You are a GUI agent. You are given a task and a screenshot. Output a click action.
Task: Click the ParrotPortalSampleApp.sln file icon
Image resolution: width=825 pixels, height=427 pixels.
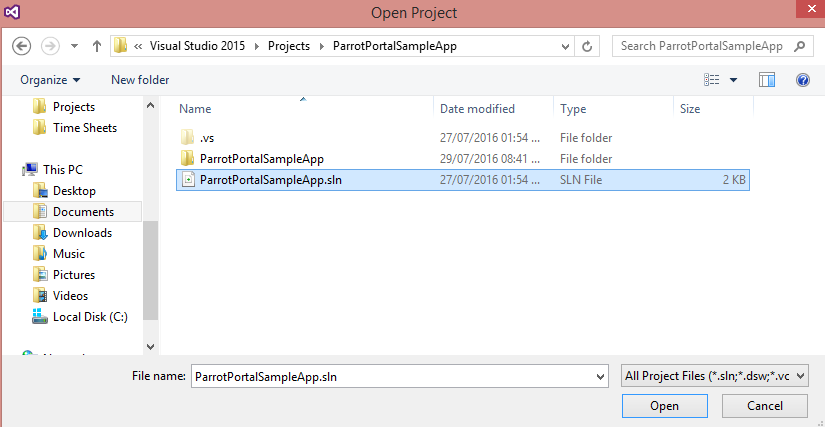tap(188, 180)
